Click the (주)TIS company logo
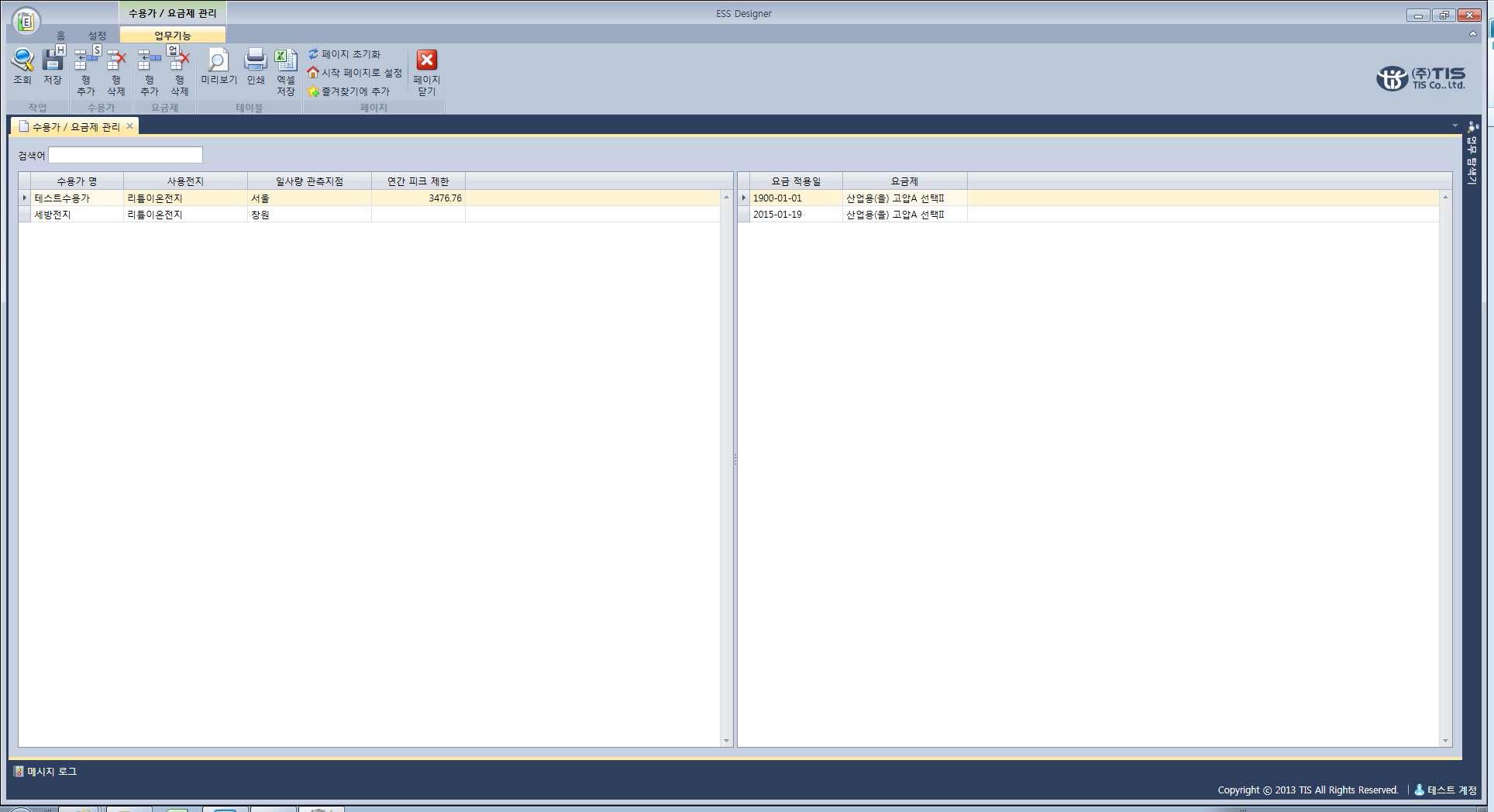Viewport: 1494px width, 812px height. coord(1420,78)
